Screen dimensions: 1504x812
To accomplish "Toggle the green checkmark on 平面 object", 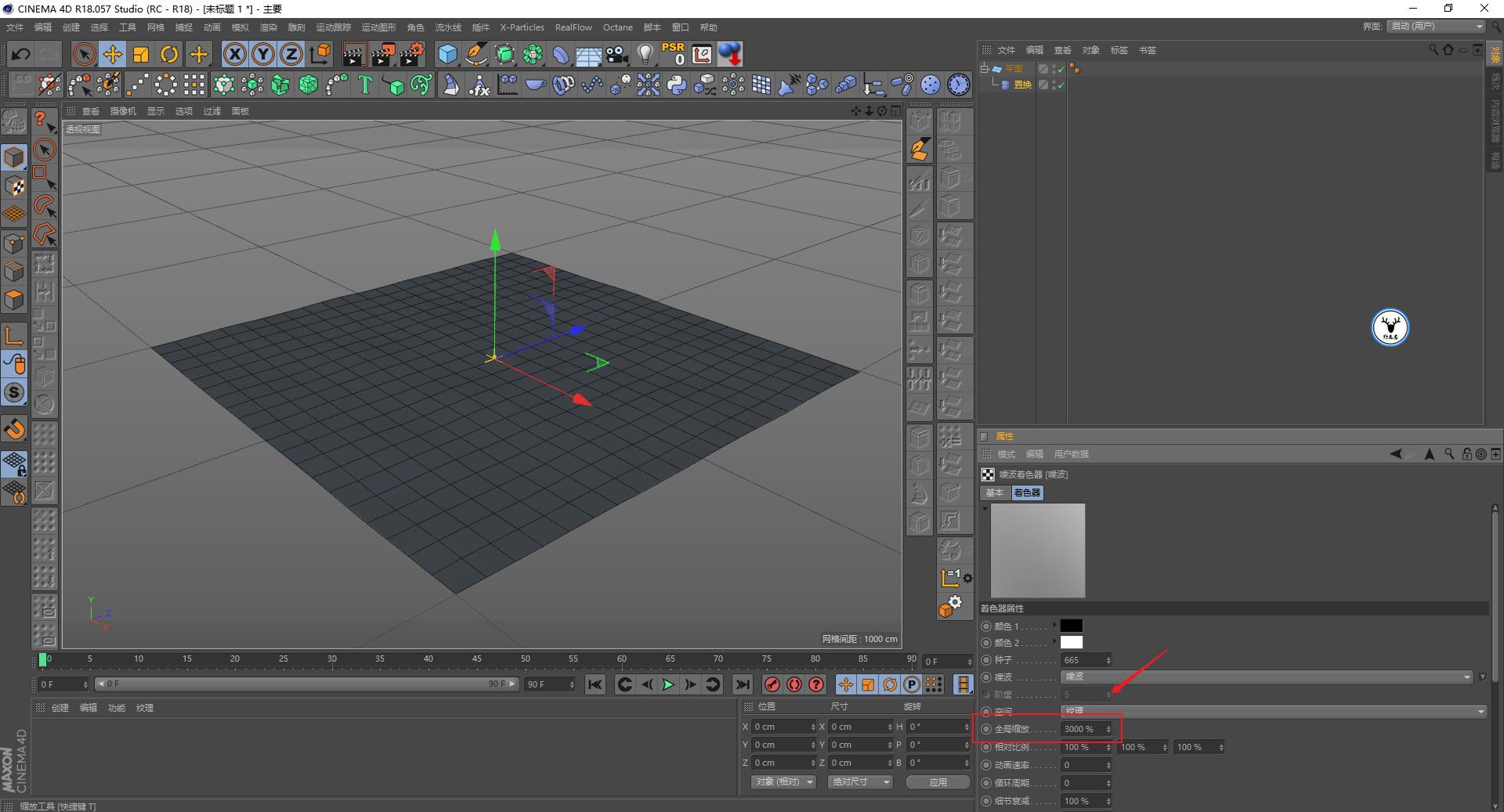I will (x=1061, y=70).
